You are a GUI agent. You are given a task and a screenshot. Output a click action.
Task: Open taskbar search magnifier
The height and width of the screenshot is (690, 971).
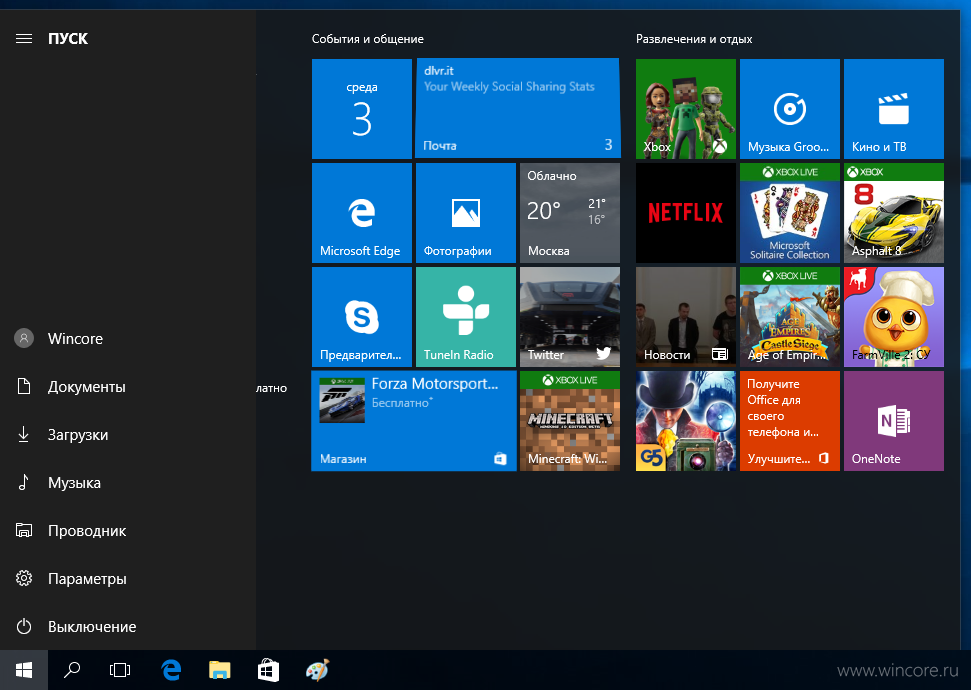pyautogui.click(x=72, y=670)
